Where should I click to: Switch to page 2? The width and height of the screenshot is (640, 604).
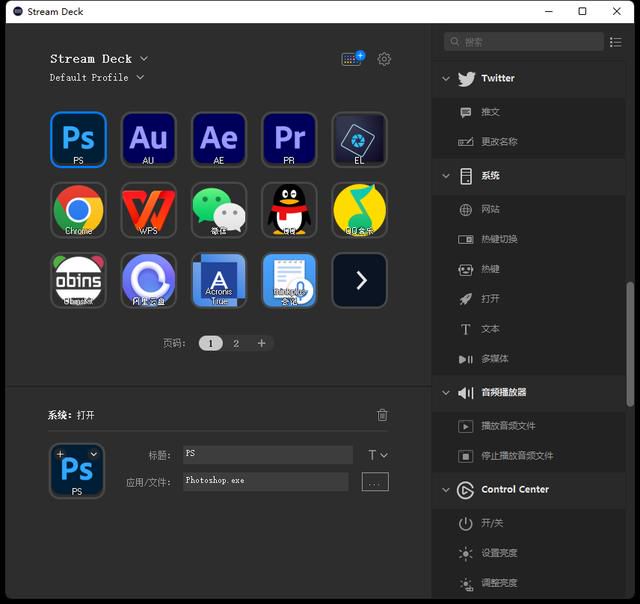click(236, 343)
